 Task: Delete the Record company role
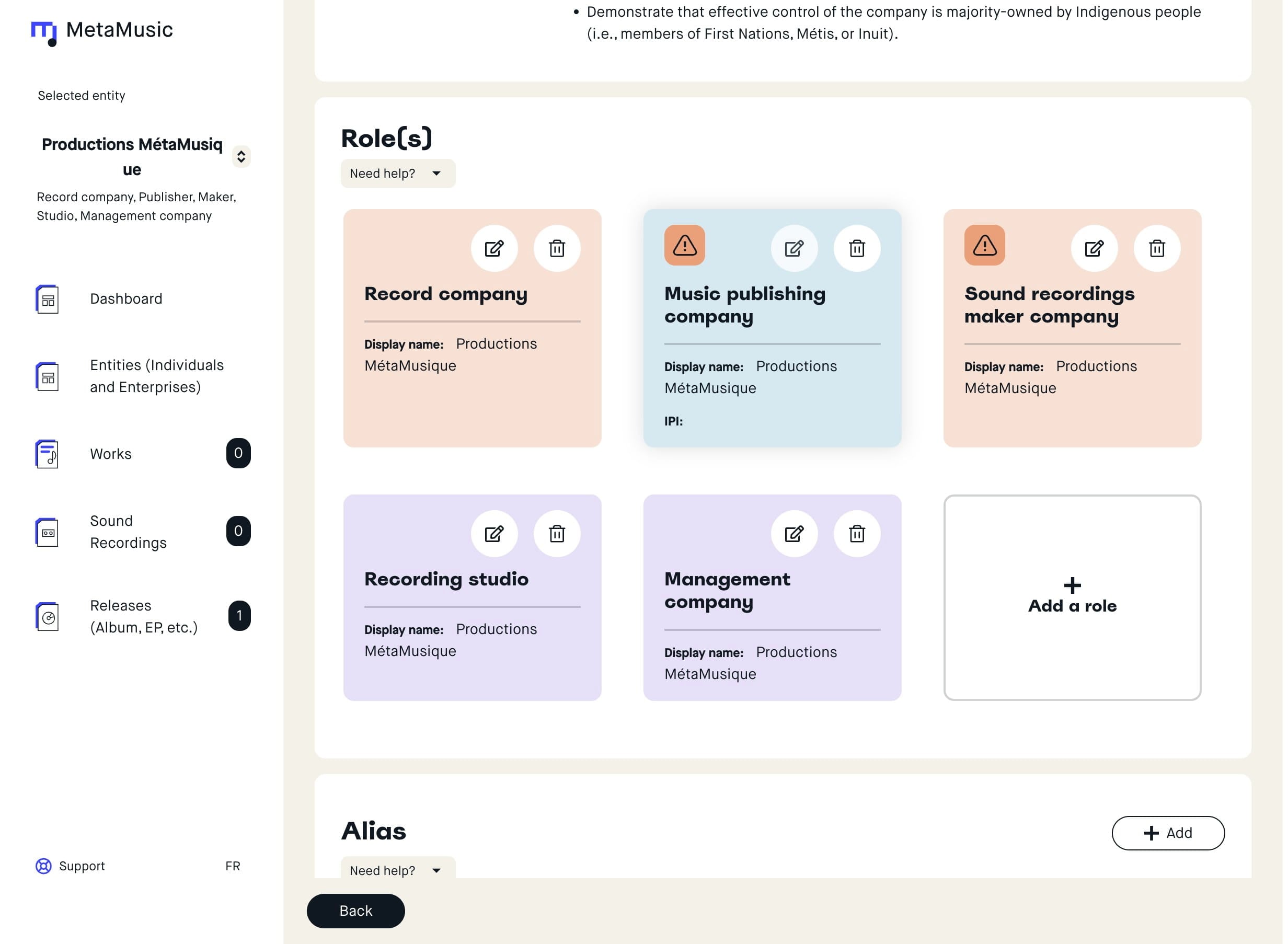557,249
